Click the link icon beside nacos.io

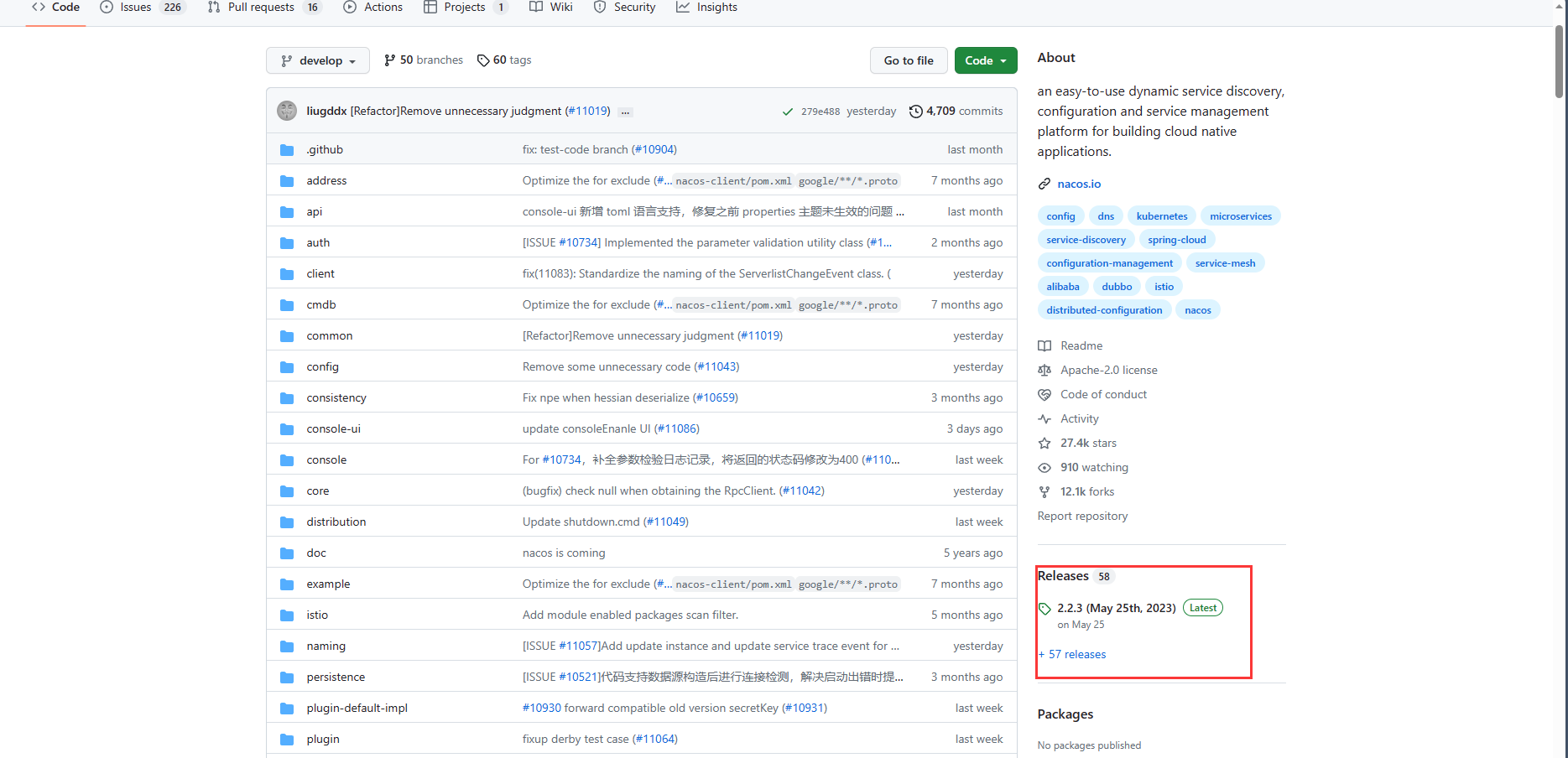click(1044, 184)
